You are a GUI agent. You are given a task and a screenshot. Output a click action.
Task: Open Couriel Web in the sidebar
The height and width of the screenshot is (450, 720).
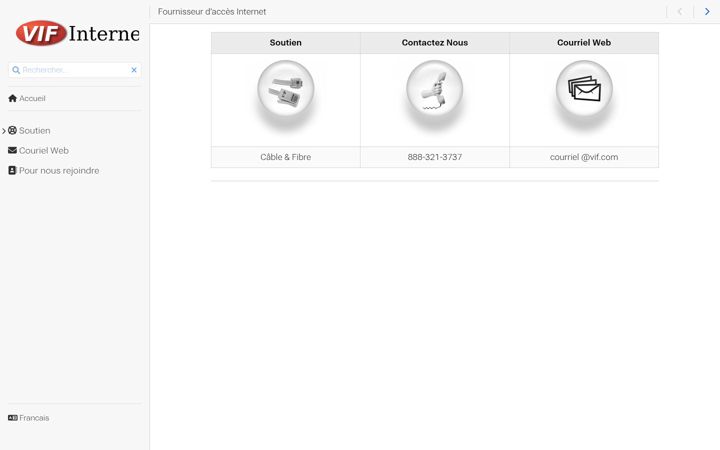(x=44, y=150)
